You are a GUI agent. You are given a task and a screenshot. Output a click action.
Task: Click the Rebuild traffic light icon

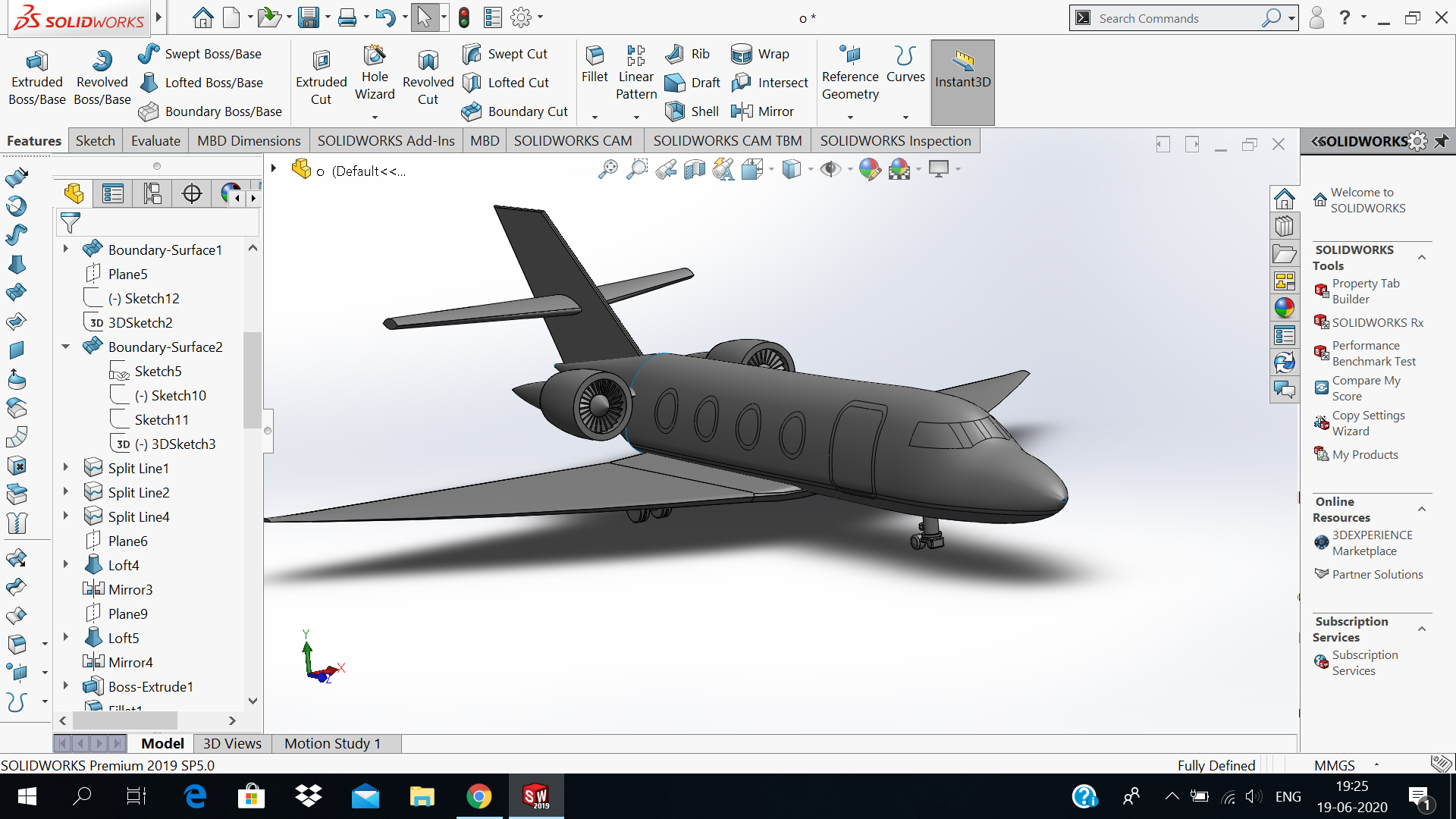(463, 17)
